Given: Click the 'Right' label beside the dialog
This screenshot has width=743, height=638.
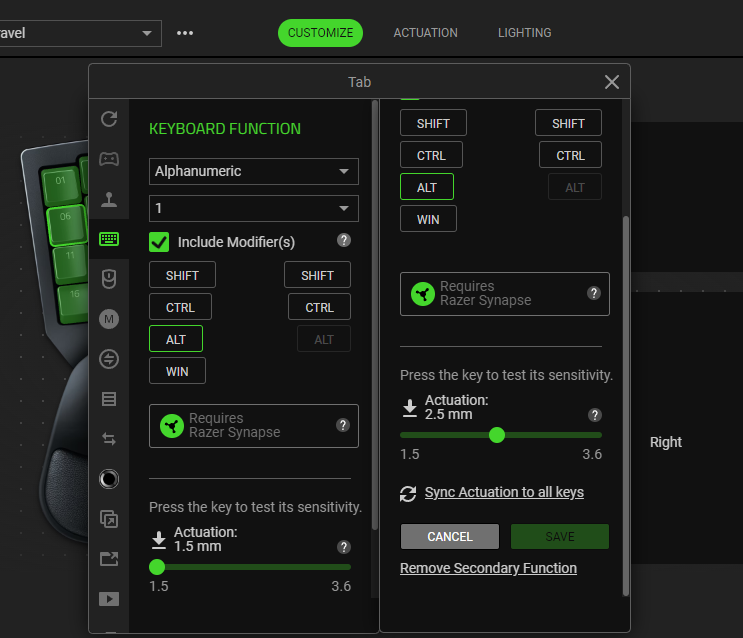Looking at the screenshot, I should click(x=666, y=442).
